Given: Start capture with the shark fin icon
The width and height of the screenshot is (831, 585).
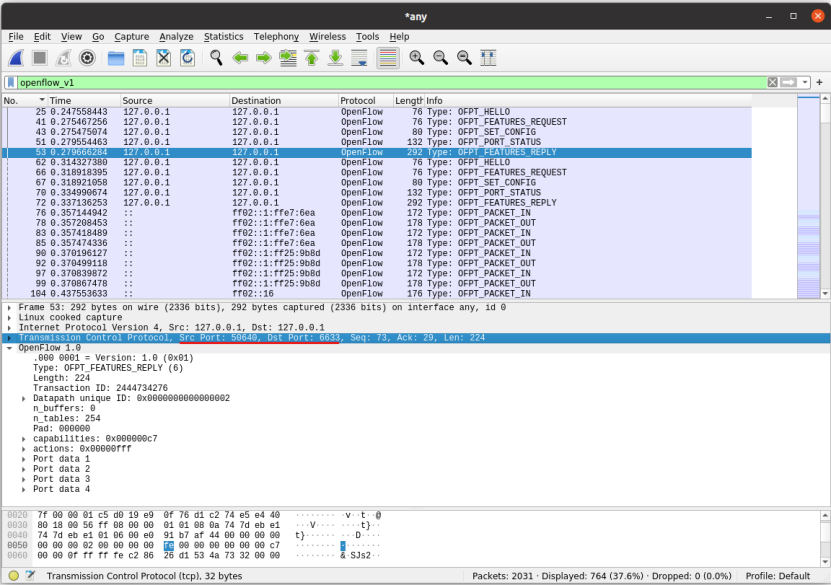Looking at the screenshot, I should (16, 58).
